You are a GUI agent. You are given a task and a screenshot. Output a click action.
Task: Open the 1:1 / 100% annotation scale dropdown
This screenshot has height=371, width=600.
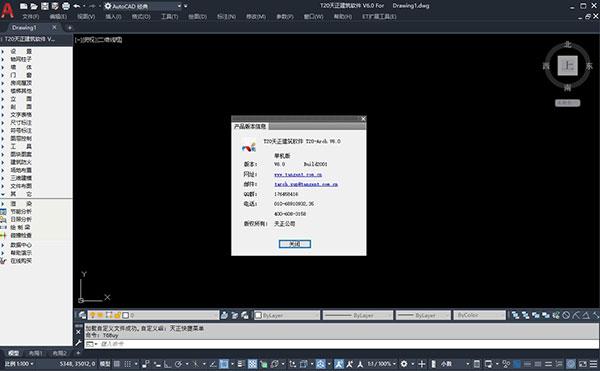coord(382,364)
